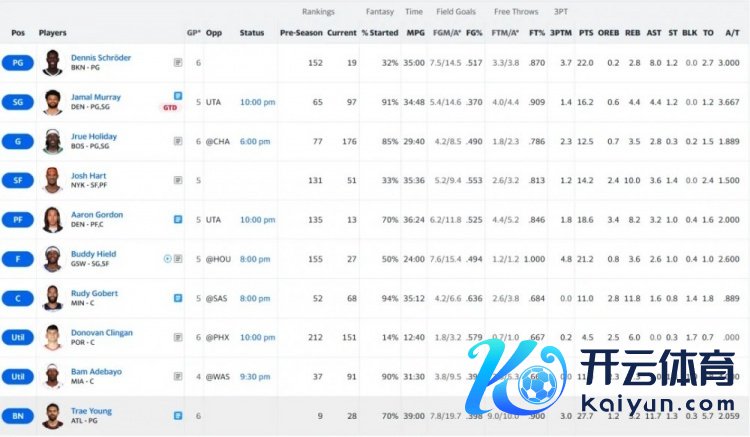Open Trae Young player link

[x=91, y=411]
